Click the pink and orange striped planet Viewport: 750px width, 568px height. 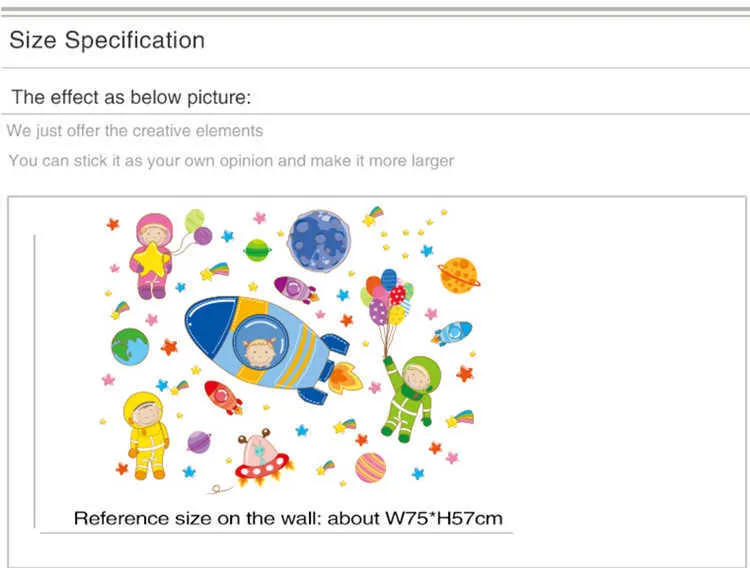click(370, 467)
